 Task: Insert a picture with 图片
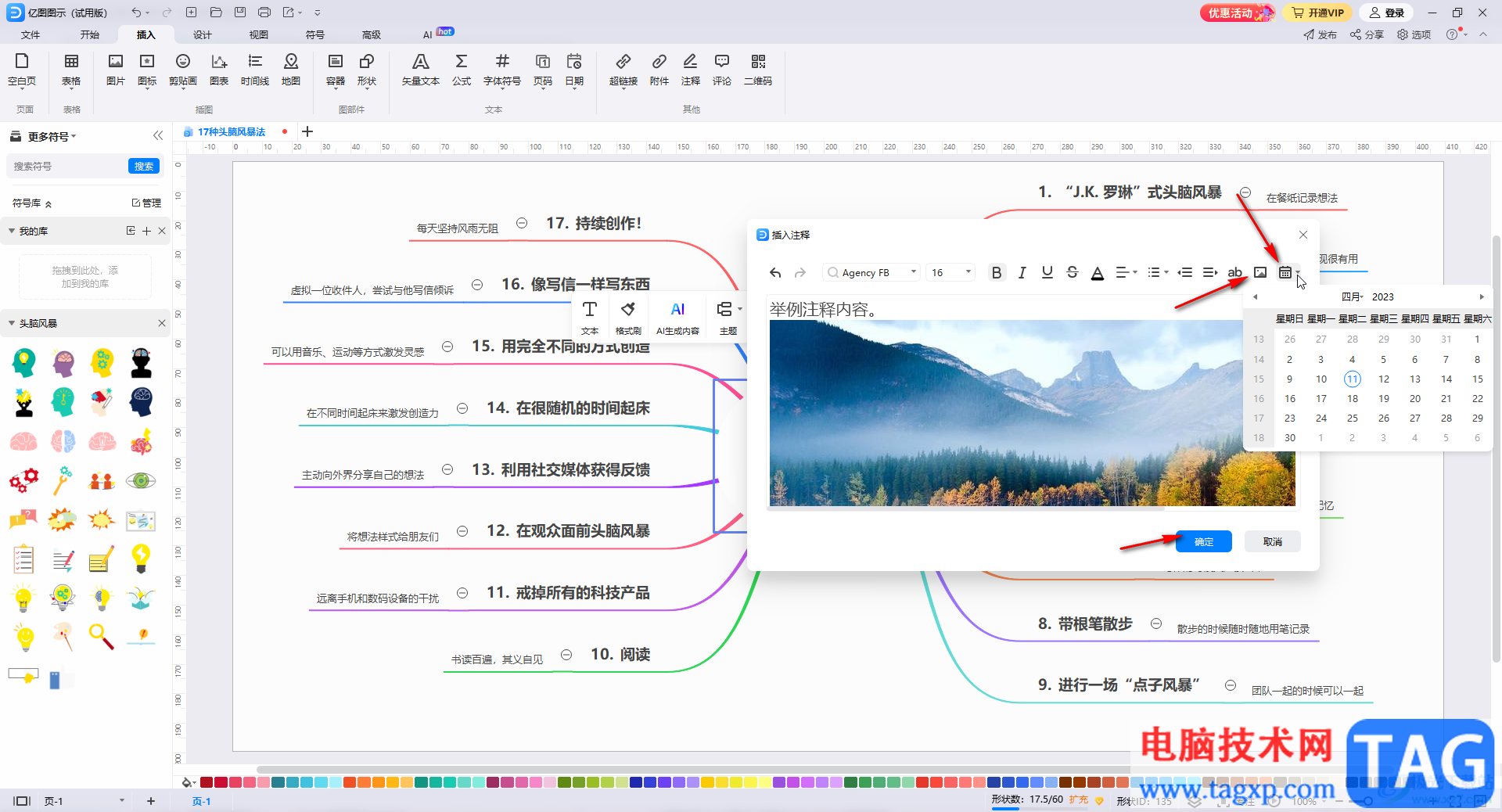pyautogui.click(x=116, y=70)
